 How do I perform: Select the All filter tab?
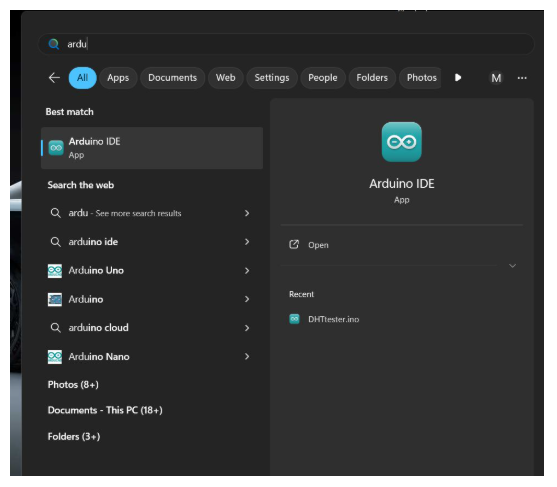point(82,78)
